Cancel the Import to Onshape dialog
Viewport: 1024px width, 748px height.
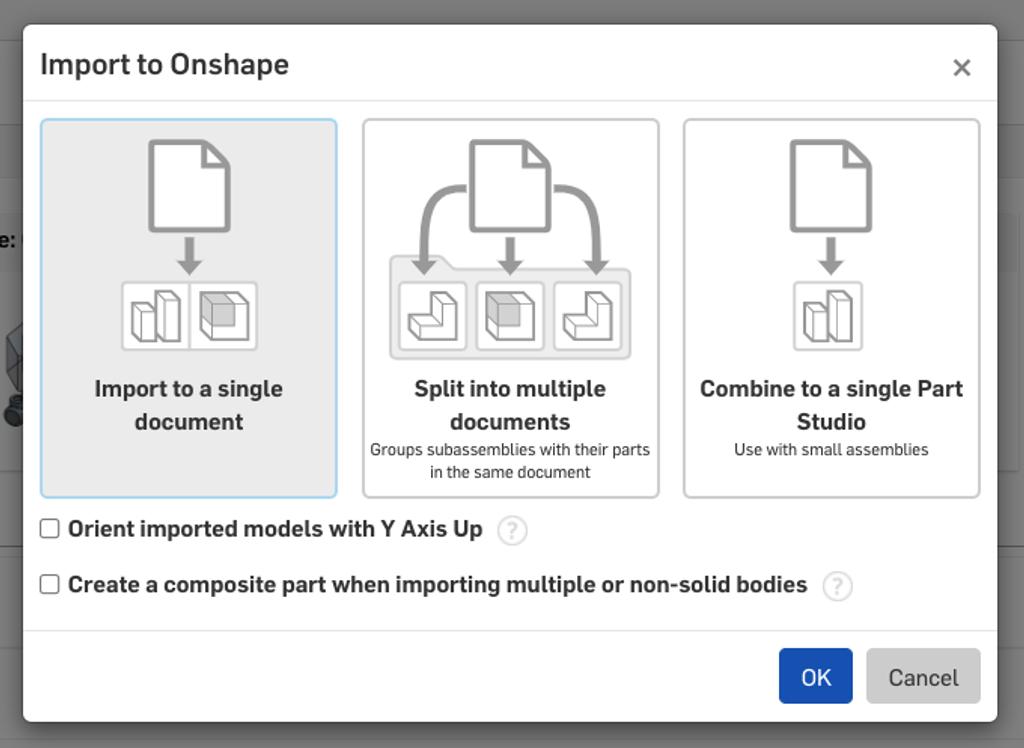tap(922, 676)
